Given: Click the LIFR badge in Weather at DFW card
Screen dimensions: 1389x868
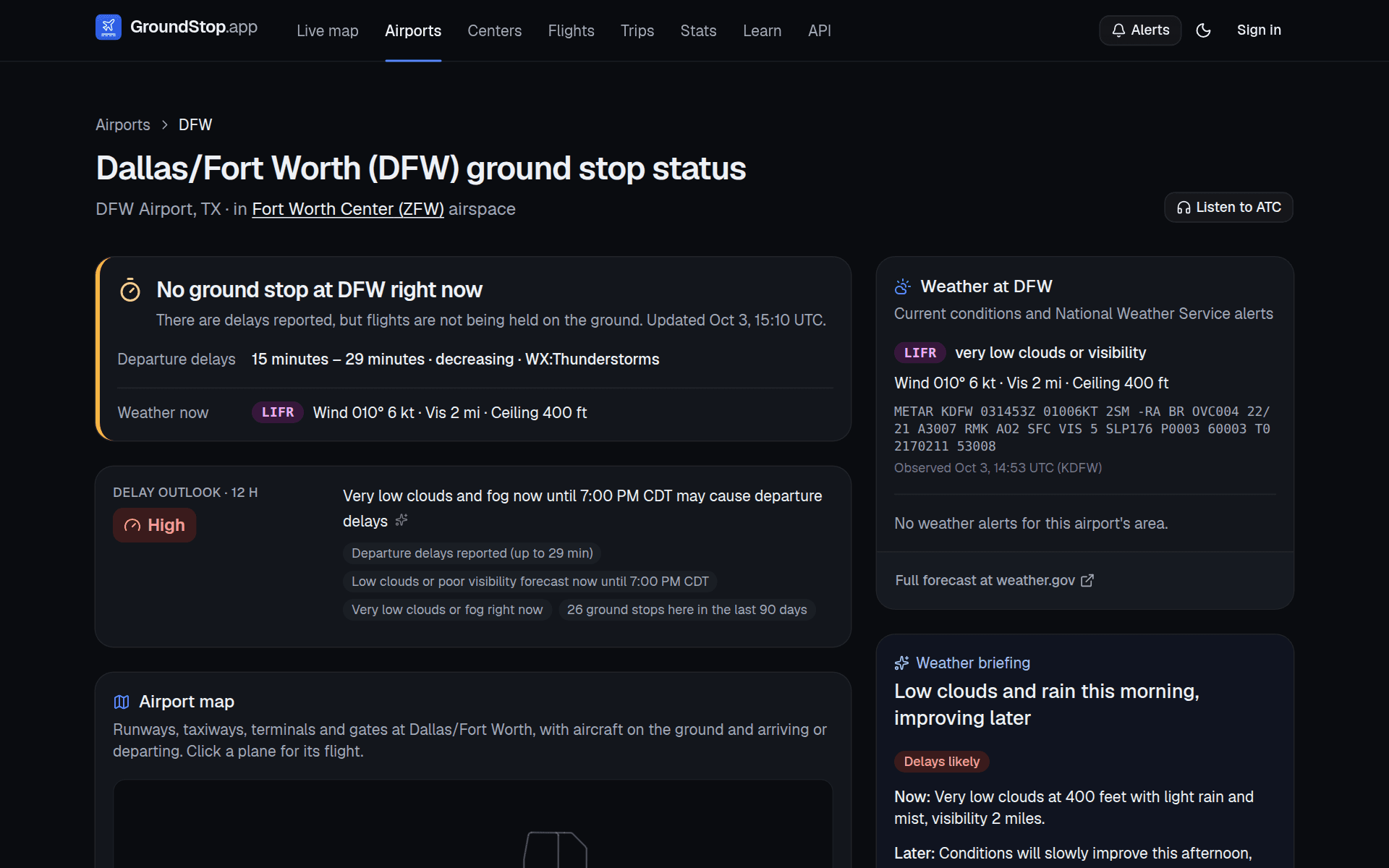Looking at the screenshot, I should 920,353.
